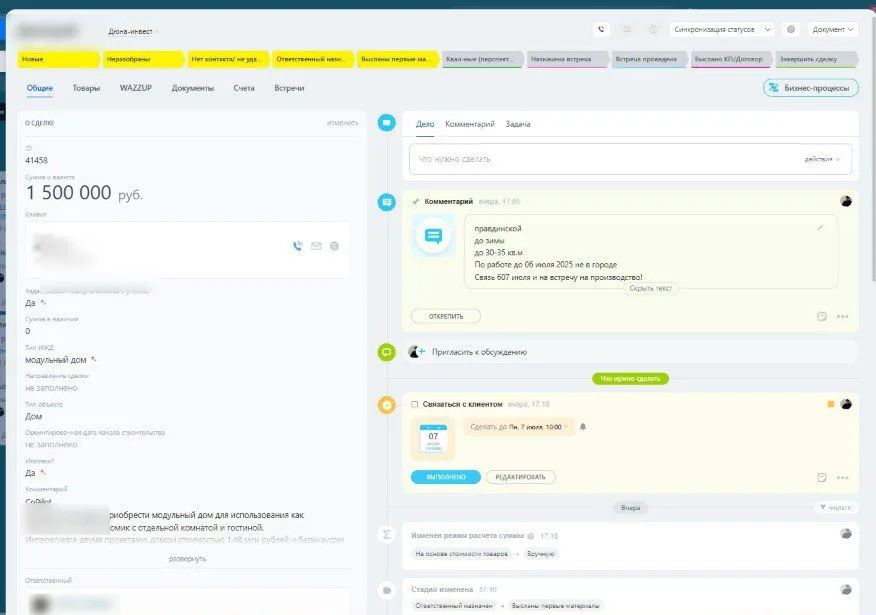876x615 pixels.
Task: Open the Встречи tab
Action: click(x=289, y=88)
